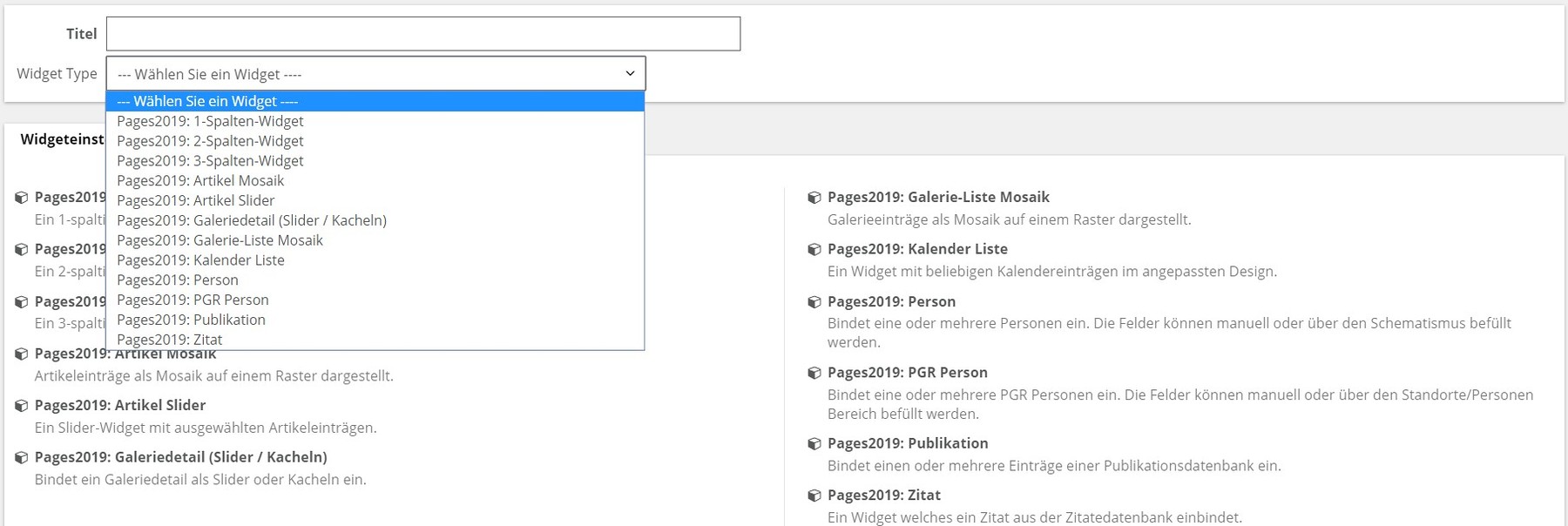
Task: Click cube icon next to PGR Person
Action: 814,373
